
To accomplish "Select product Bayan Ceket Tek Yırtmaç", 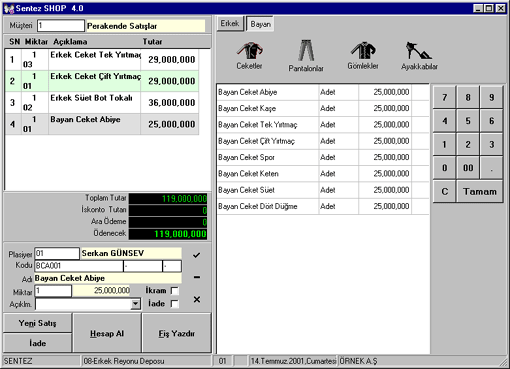I will click(323, 125).
